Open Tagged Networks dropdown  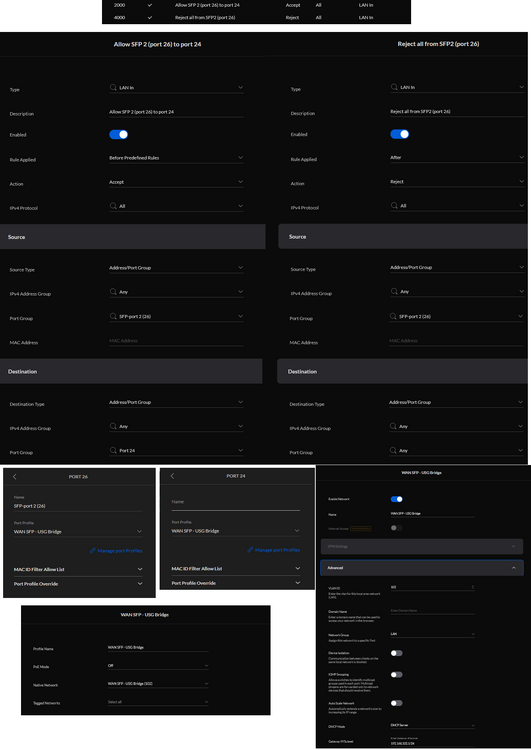pyautogui.click(x=158, y=702)
